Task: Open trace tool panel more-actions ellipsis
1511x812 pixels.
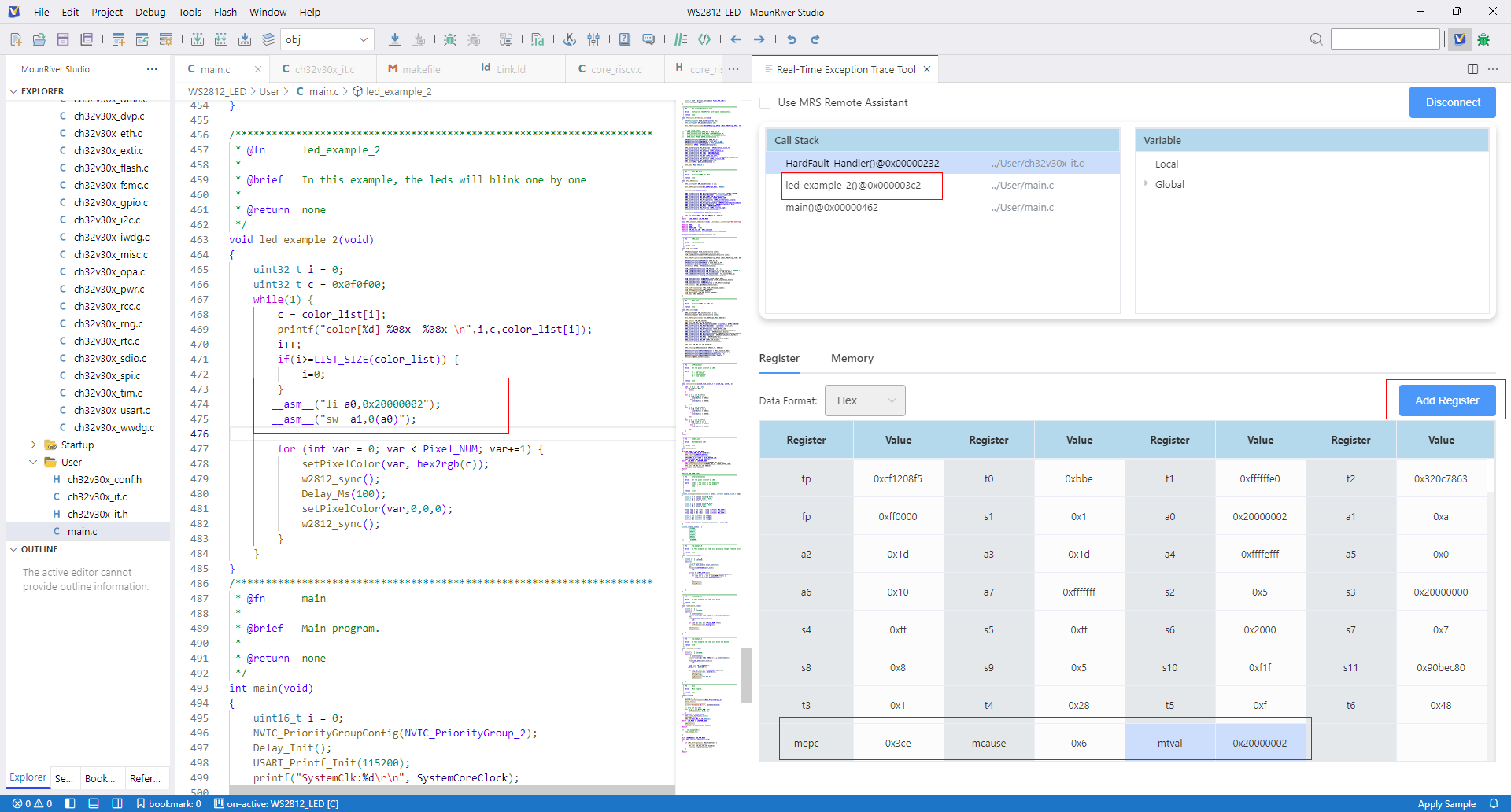Action: point(1493,69)
